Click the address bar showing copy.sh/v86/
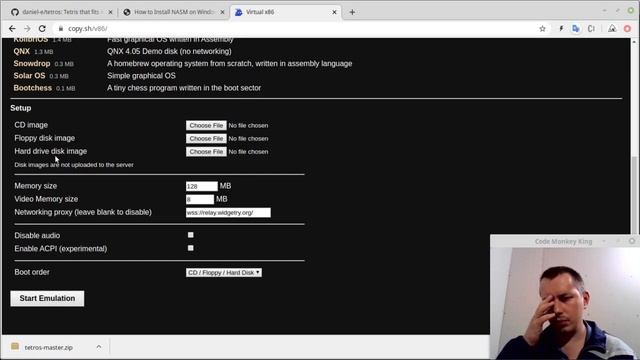Screen dimensions: 640x360 [x=294, y=29]
